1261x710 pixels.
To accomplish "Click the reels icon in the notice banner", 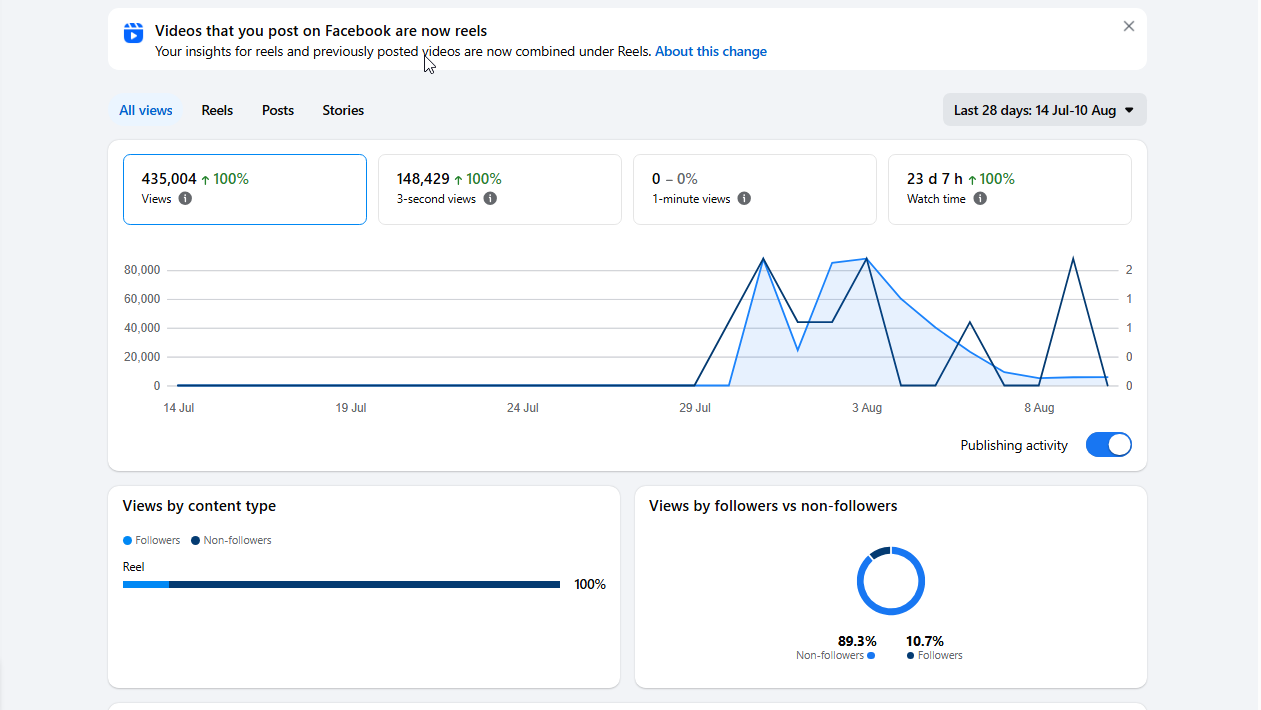I will click(x=133, y=33).
